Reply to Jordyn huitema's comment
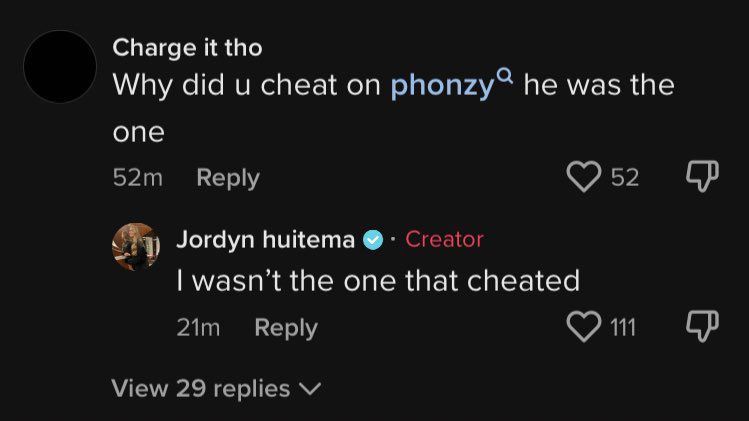This screenshot has height=421, width=749. point(286,328)
